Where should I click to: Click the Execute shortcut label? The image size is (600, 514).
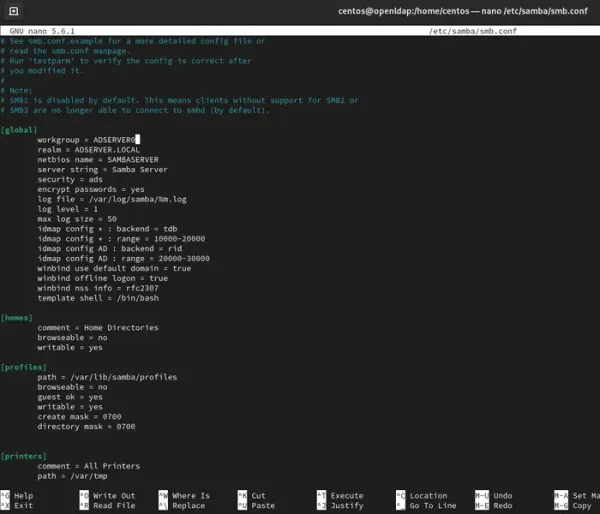tap(347, 495)
